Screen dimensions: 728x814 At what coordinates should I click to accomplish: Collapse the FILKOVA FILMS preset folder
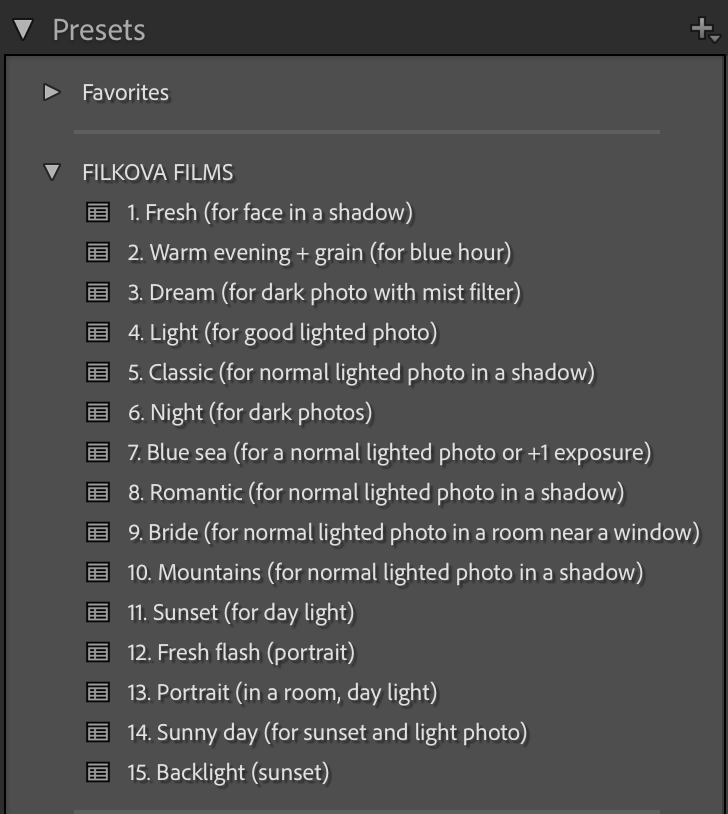pyautogui.click(x=52, y=172)
